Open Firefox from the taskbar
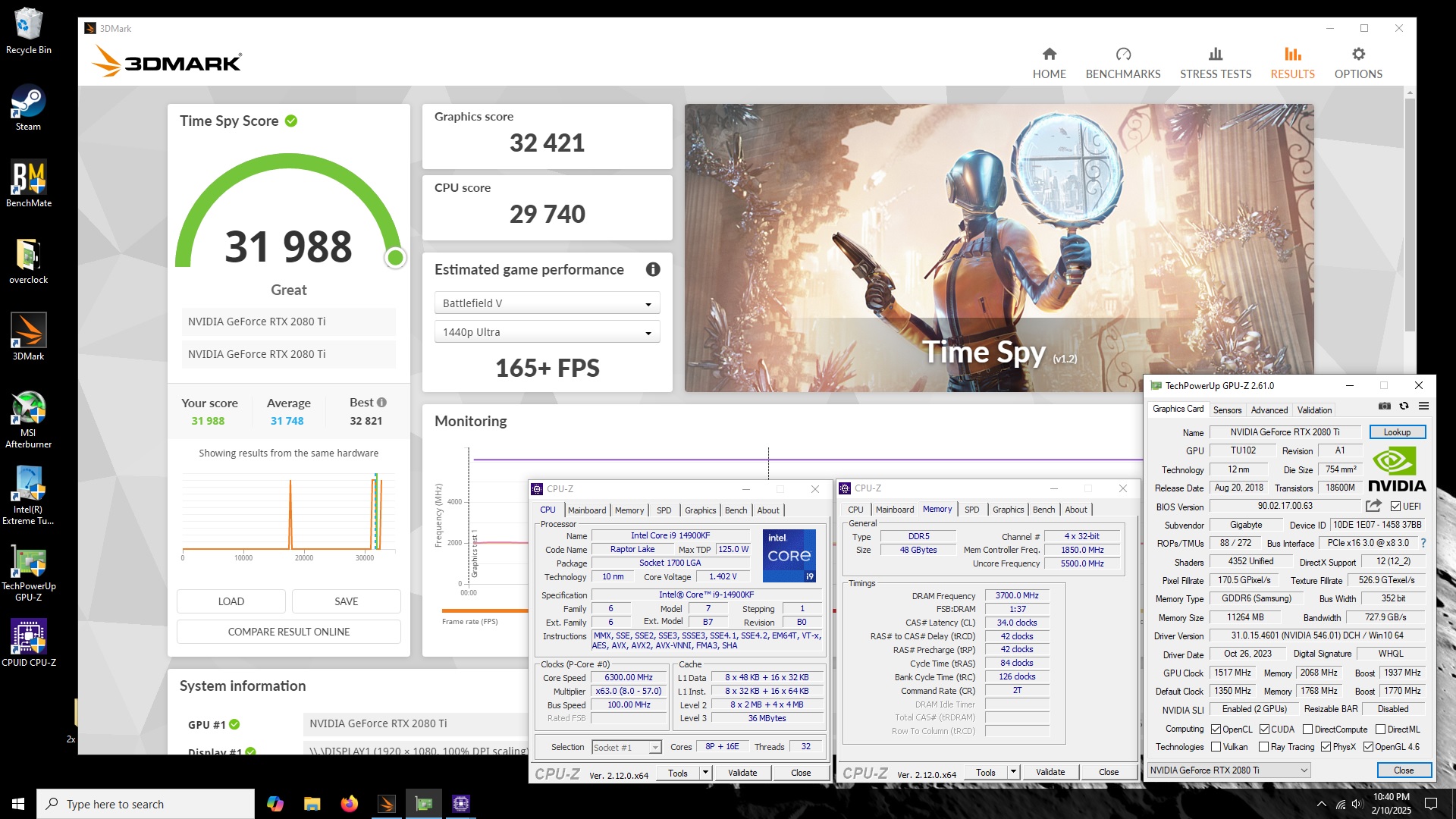Image resolution: width=1456 pixels, height=819 pixels. [349, 804]
